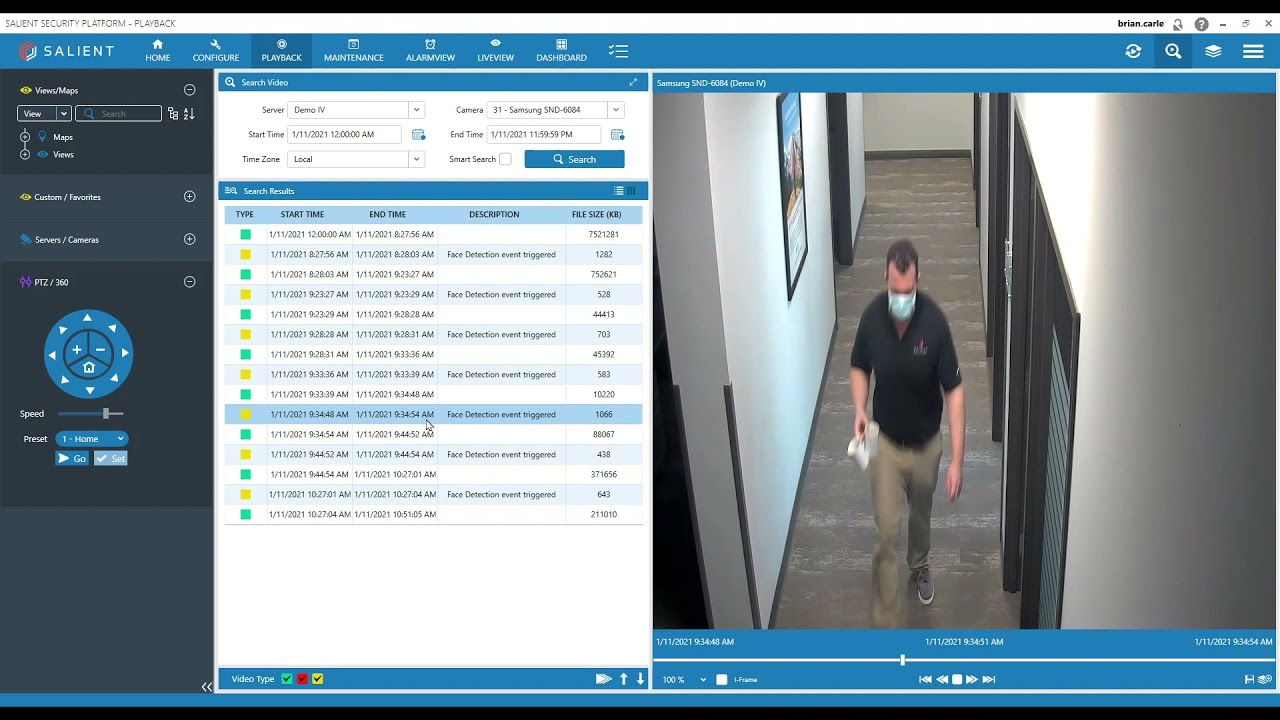Select the 9:23:27 AM face detection row

433,294
